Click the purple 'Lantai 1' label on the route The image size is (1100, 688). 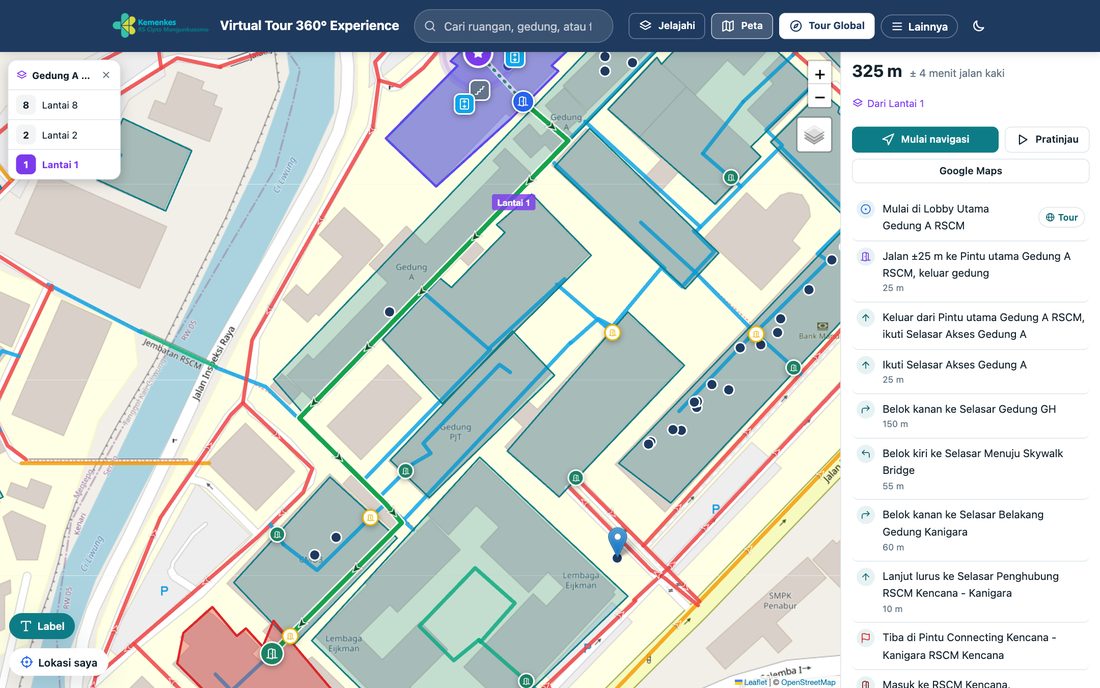(514, 203)
